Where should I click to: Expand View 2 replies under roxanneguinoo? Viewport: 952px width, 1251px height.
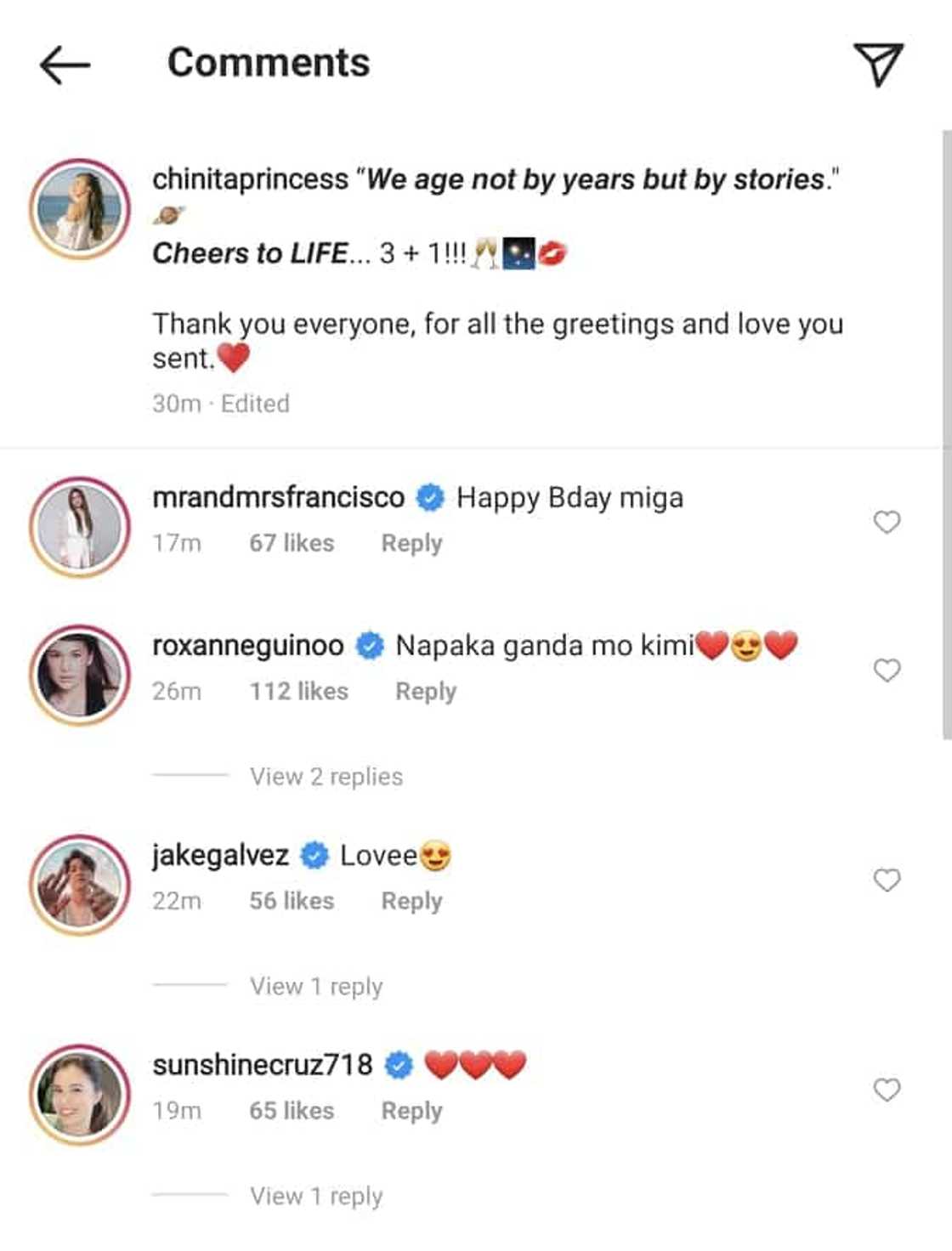pyautogui.click(x=326, y=777)
